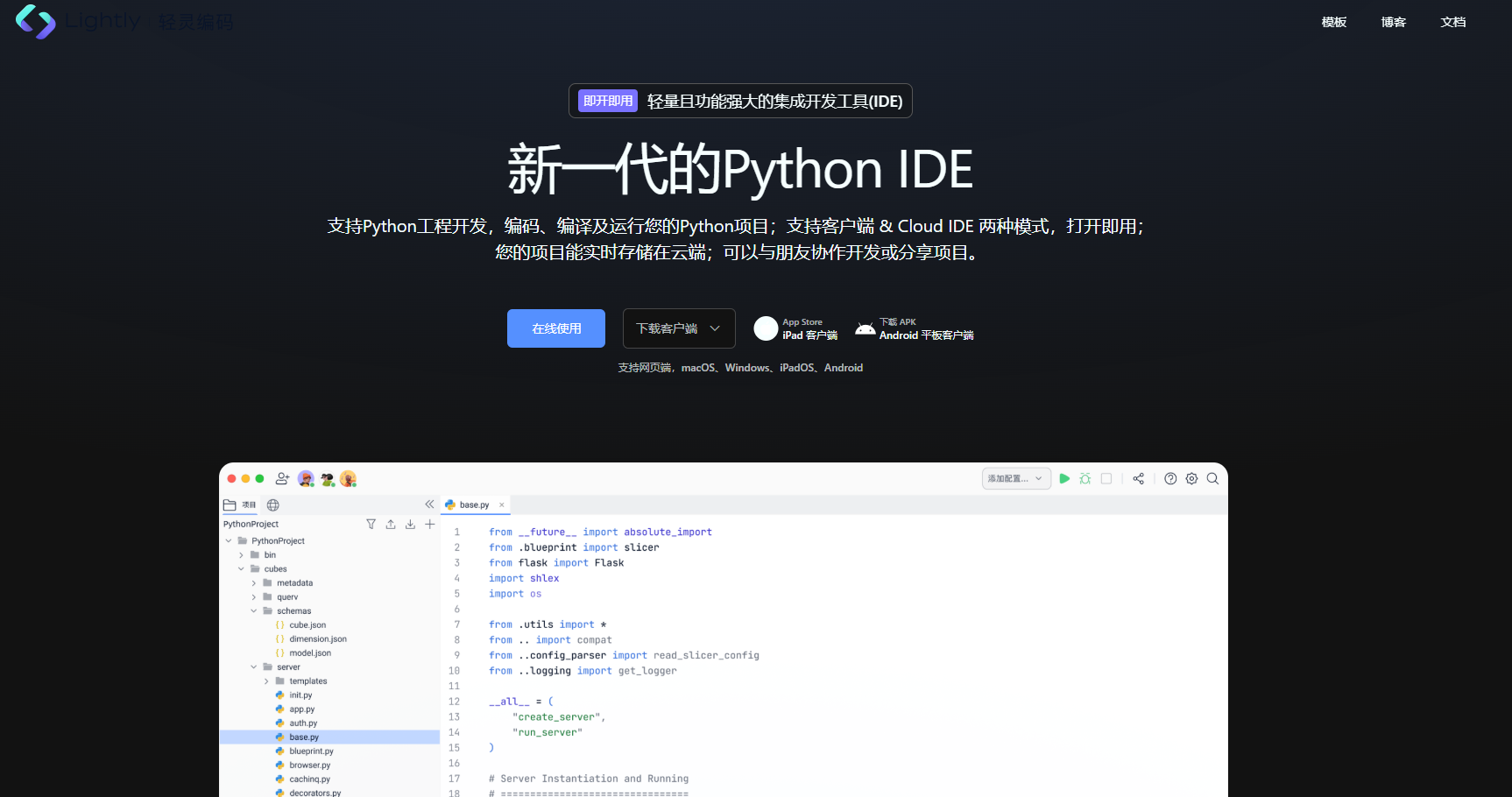Click the 在线使用 button

click(555, 328)
